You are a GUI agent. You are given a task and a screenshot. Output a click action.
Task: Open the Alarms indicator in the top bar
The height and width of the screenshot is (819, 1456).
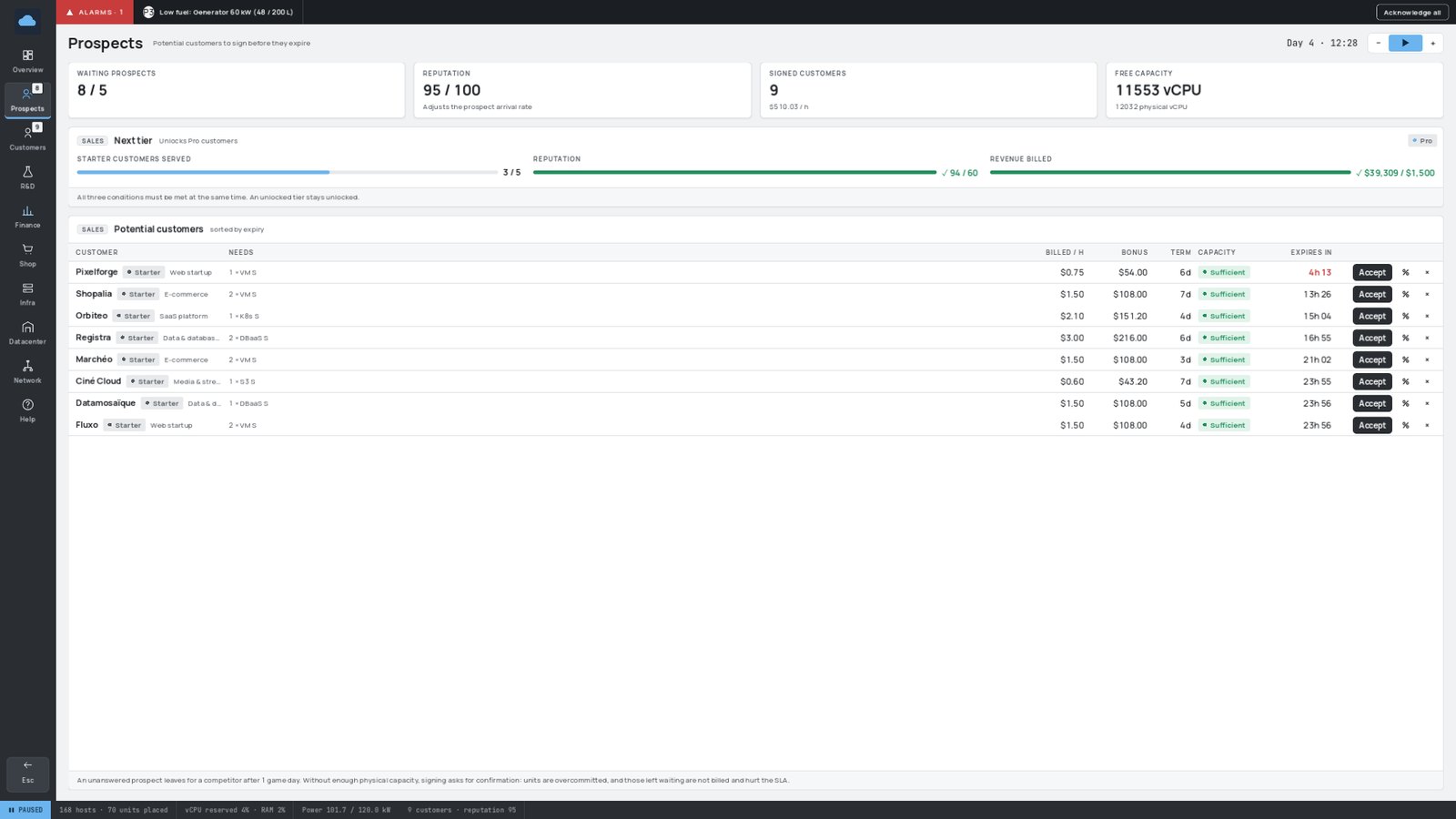pyautogui.click(x=95, y=12)
